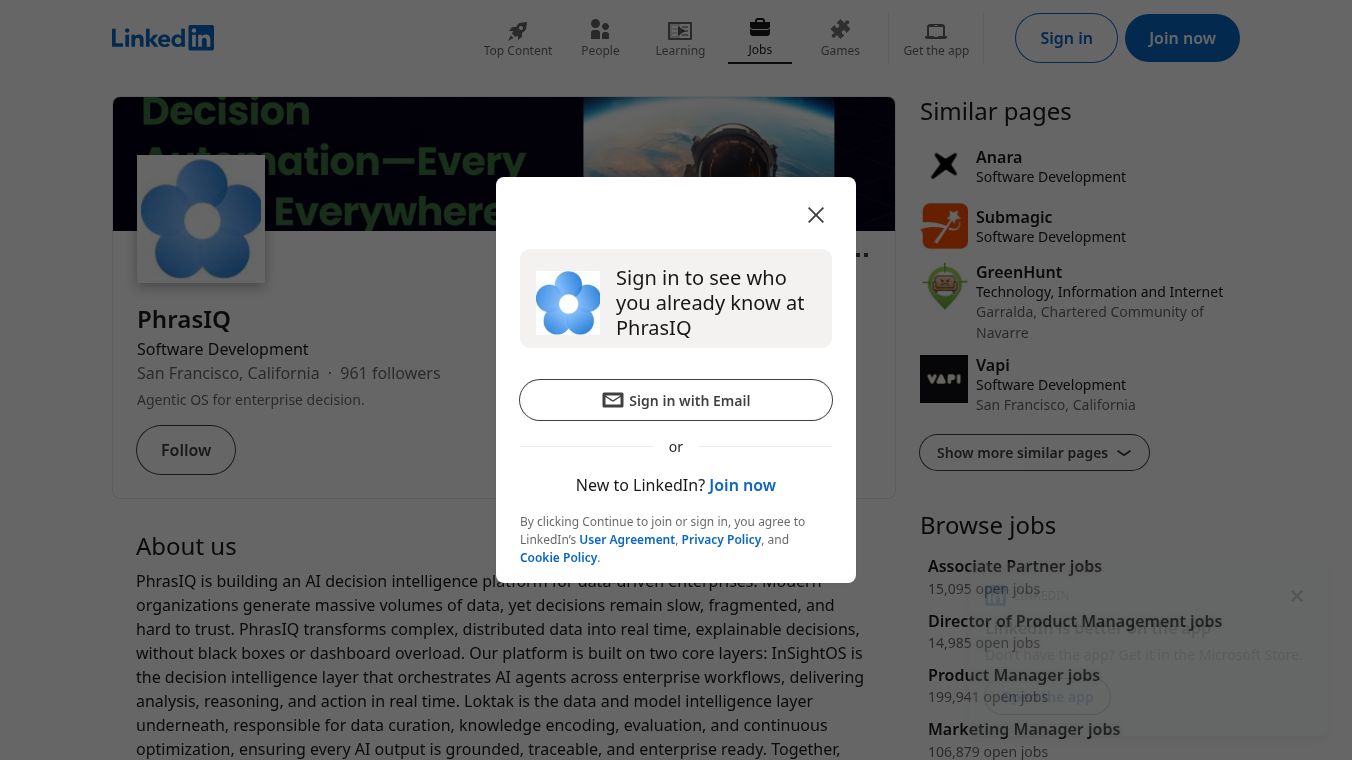Select the Jobs briefcase tab
The height and width of the screenshot is (760, 1352).
pos(760,28)
